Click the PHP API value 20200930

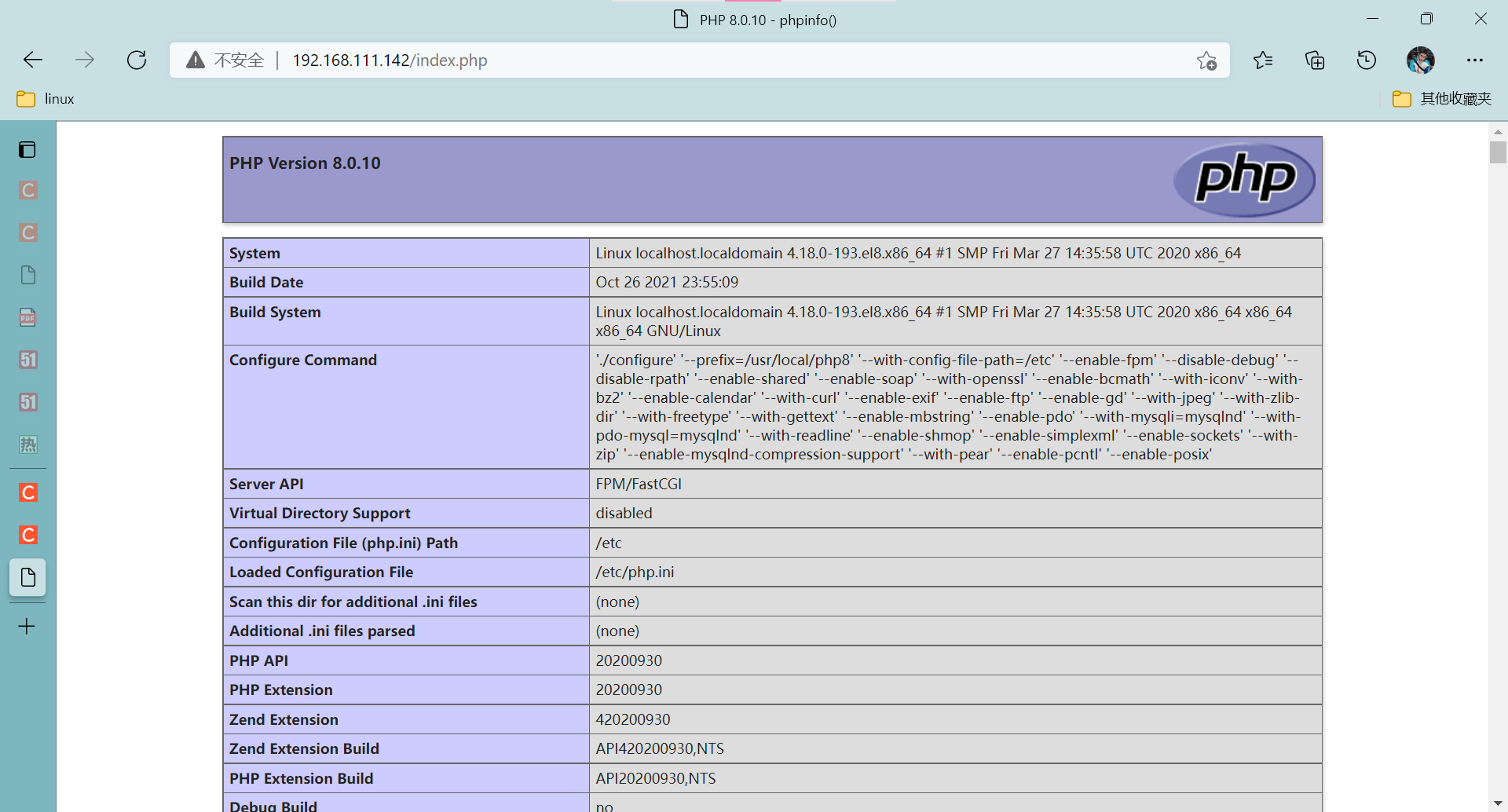click(628, 660)
